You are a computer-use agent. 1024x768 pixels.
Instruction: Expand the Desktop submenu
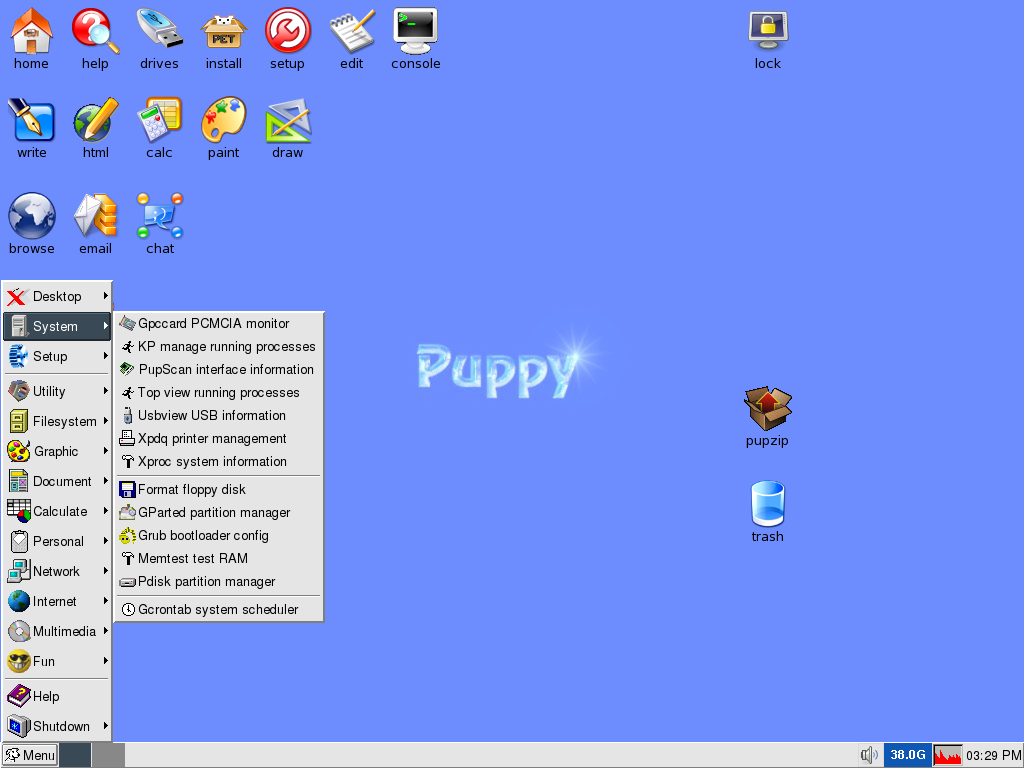(x=57, y=296)
